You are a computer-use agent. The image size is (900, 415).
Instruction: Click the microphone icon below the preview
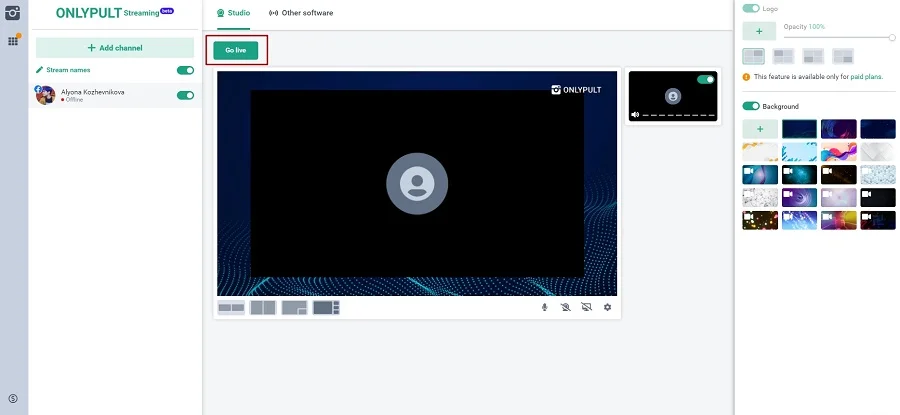(545, 307)
